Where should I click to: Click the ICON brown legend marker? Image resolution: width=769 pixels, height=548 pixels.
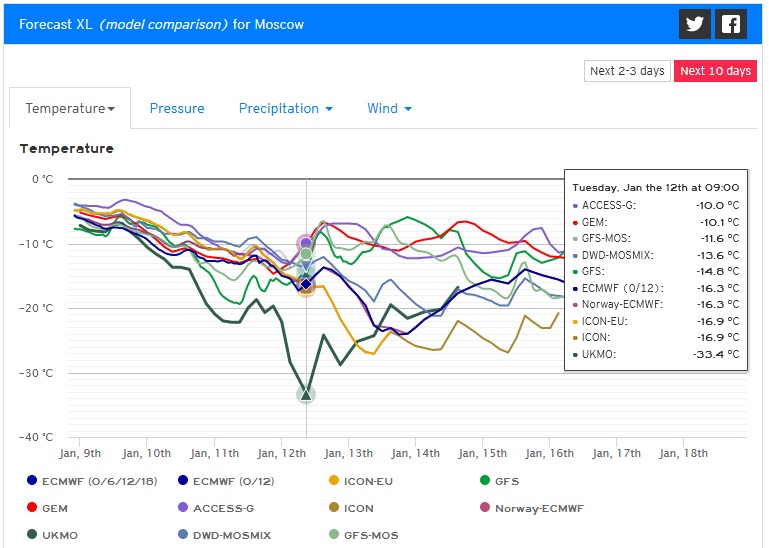335,508
